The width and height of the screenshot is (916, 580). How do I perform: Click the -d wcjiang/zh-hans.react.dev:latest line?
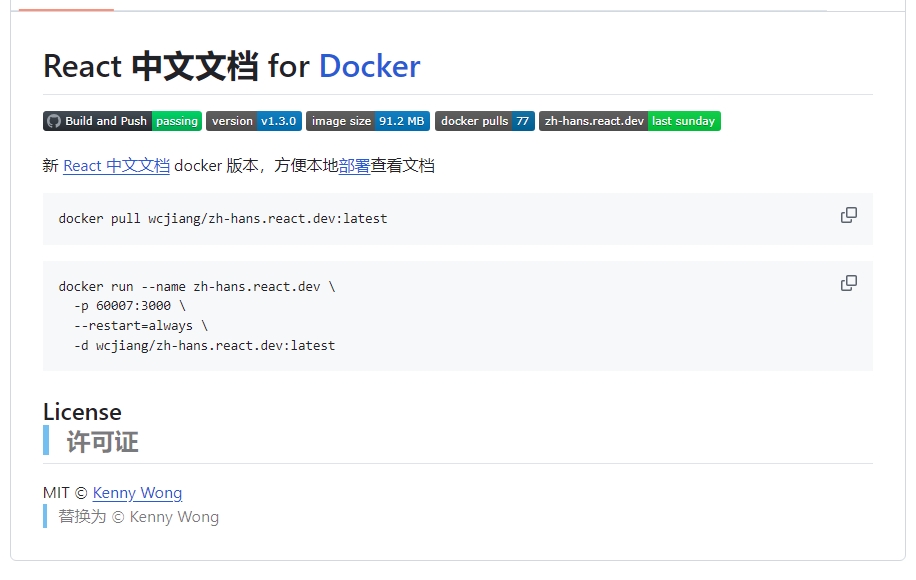tap(204, 345)
